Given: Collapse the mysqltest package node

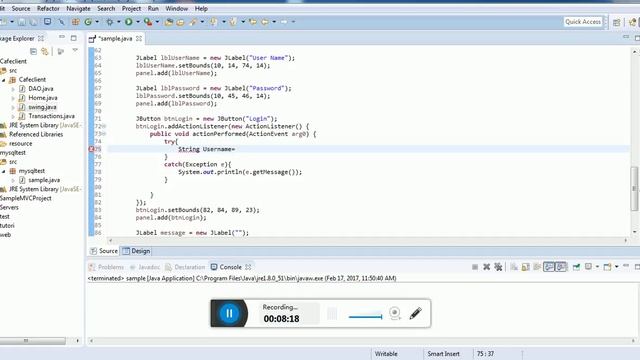Looking at the screenshot, I should [x=4, y=171].
